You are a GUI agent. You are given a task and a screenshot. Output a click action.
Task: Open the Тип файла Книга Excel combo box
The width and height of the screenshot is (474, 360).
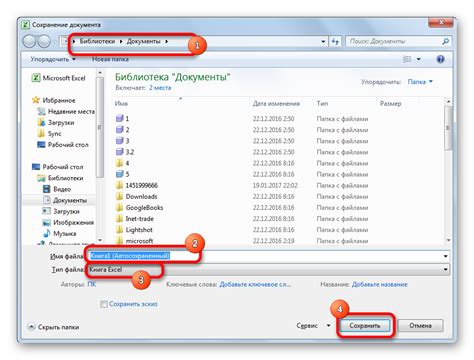[268, 269]
